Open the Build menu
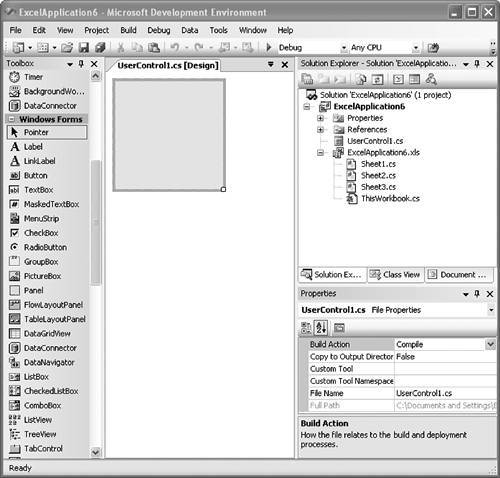This screenshot has height=478, width=500. (x=128, y=30)
